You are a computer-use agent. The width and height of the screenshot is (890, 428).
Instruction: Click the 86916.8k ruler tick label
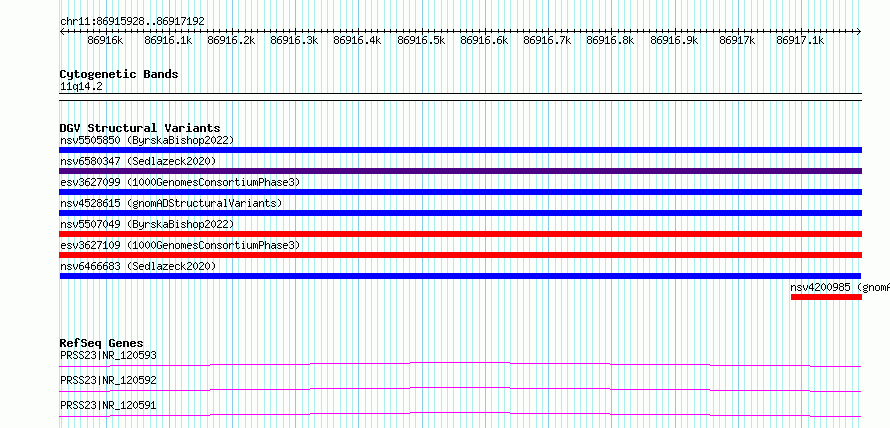pyautogui.click(x=610, y=40)
